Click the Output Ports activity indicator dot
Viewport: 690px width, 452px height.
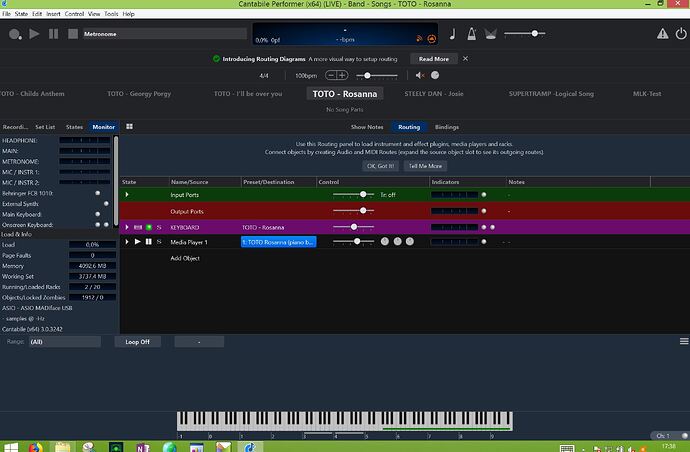484,211
